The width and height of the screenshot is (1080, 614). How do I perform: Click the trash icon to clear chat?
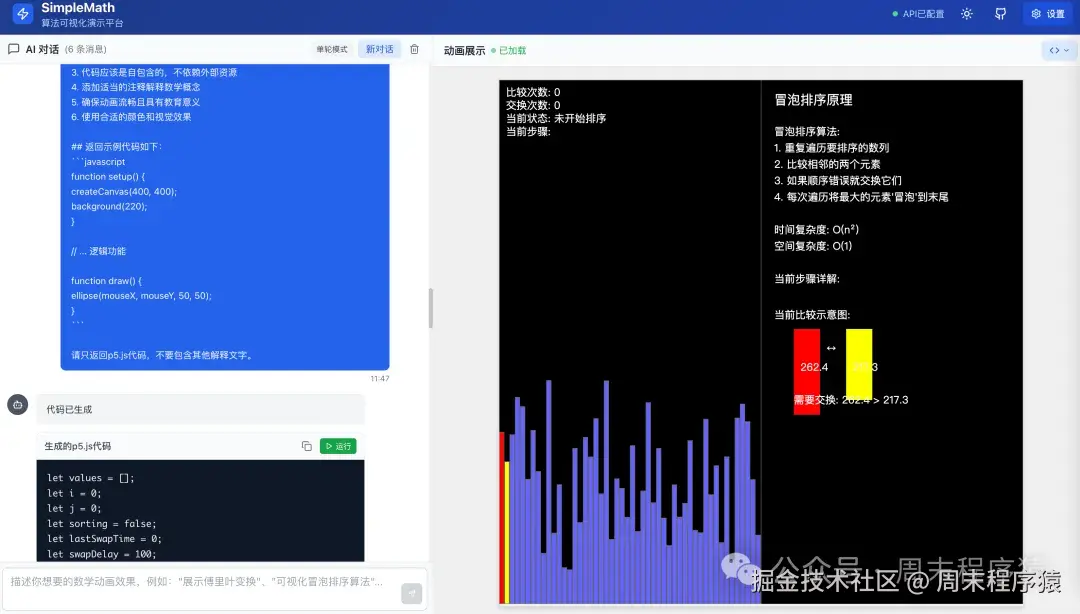(414, 48)
